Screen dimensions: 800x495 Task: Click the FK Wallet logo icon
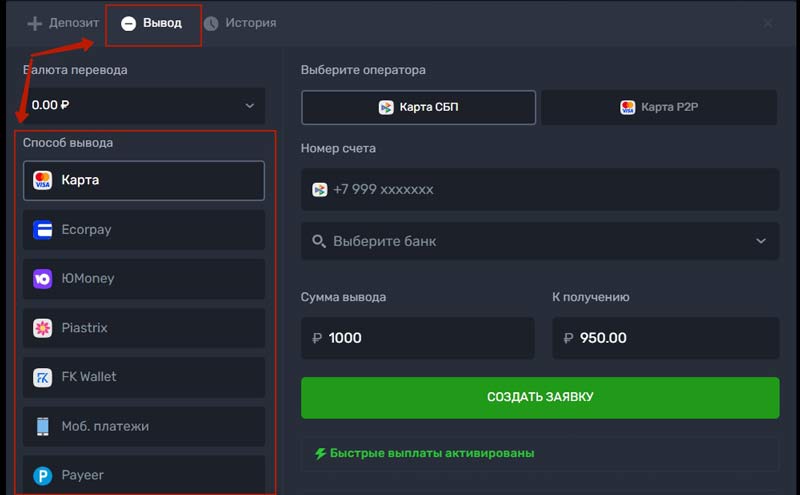click(x=43, y=377)
